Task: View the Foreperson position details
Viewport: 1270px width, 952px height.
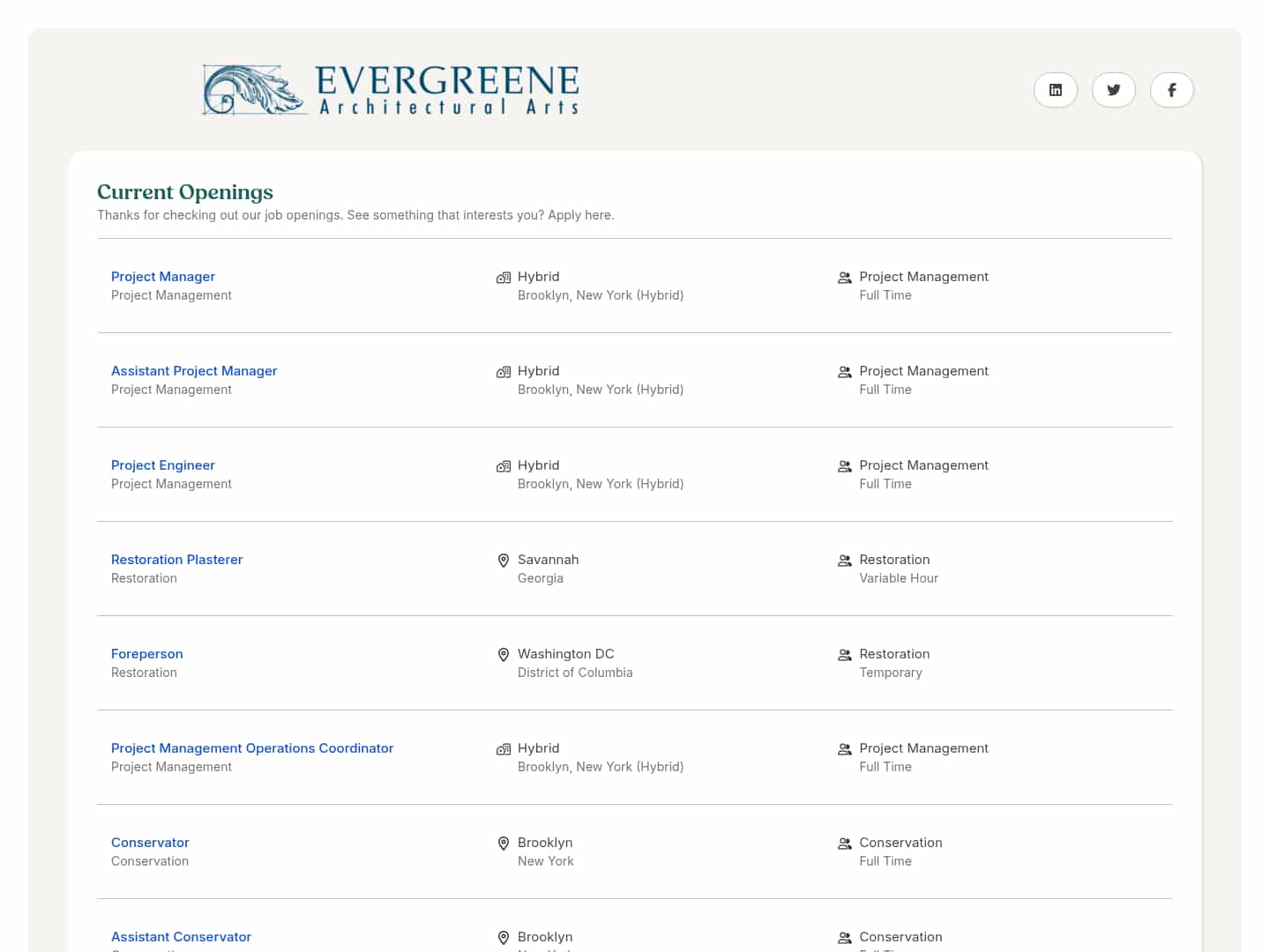Action: pos(146,653)
